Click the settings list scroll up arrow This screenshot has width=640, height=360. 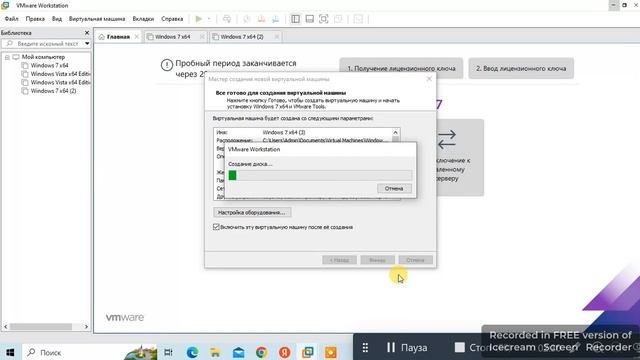(395, 133)
